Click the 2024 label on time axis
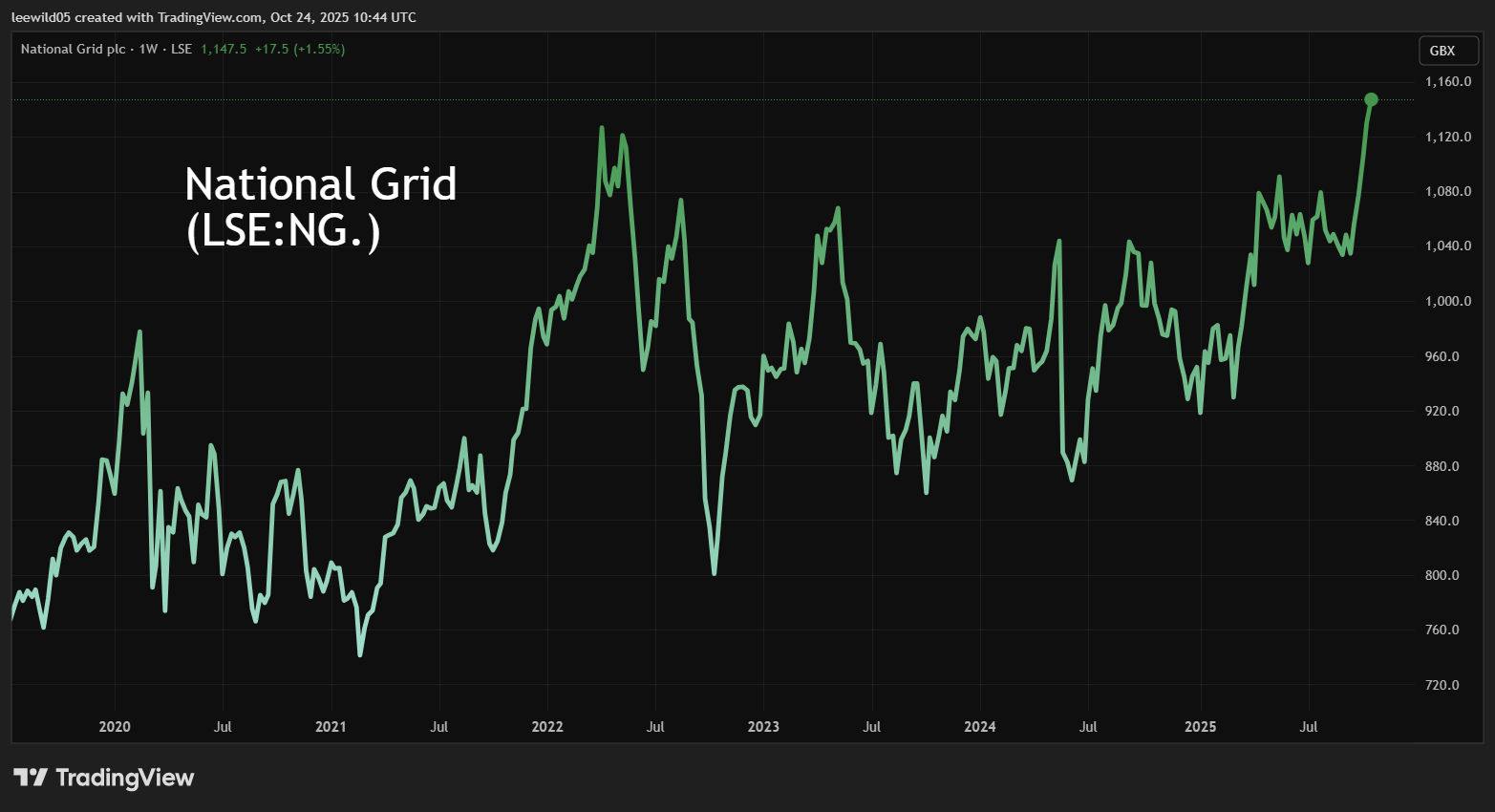1495x812 pixels. click(980, 727)
